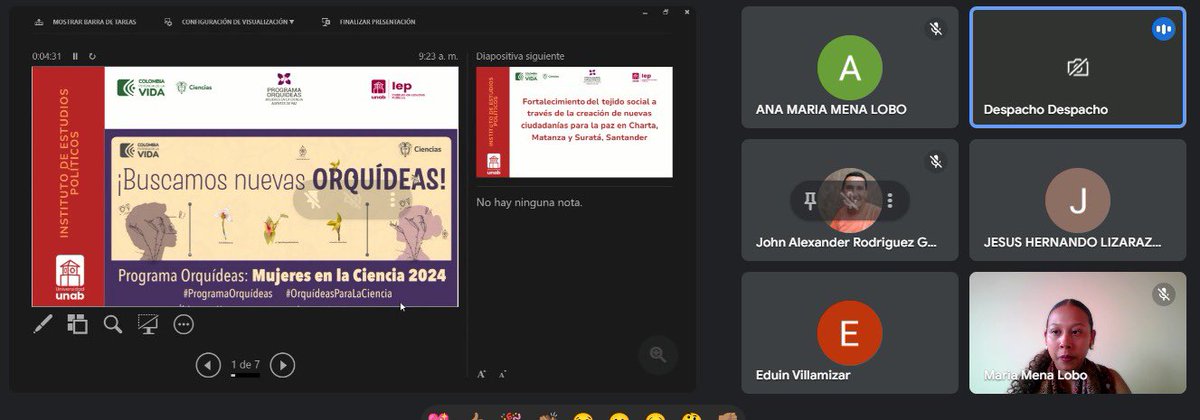The height and width of the screenshot is (420, 1200).
Task: Click the Despacho speaking audio indicator
Action: tap(1162, 29)
